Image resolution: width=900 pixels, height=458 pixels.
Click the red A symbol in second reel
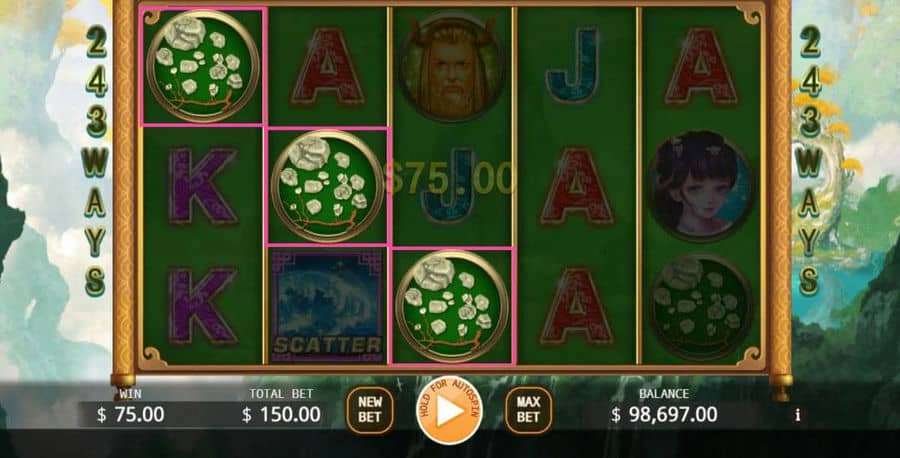327,67
